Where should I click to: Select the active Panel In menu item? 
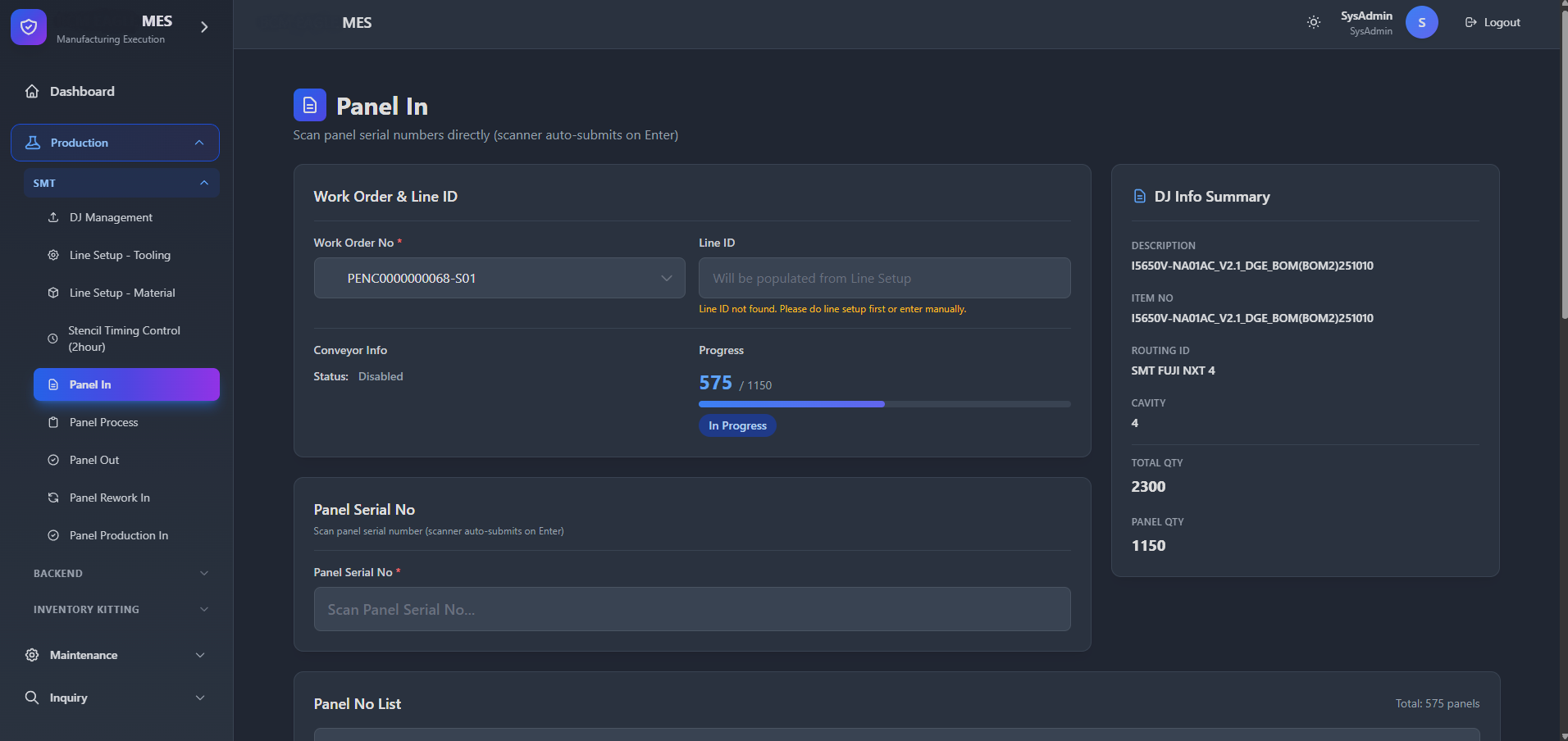126,384
